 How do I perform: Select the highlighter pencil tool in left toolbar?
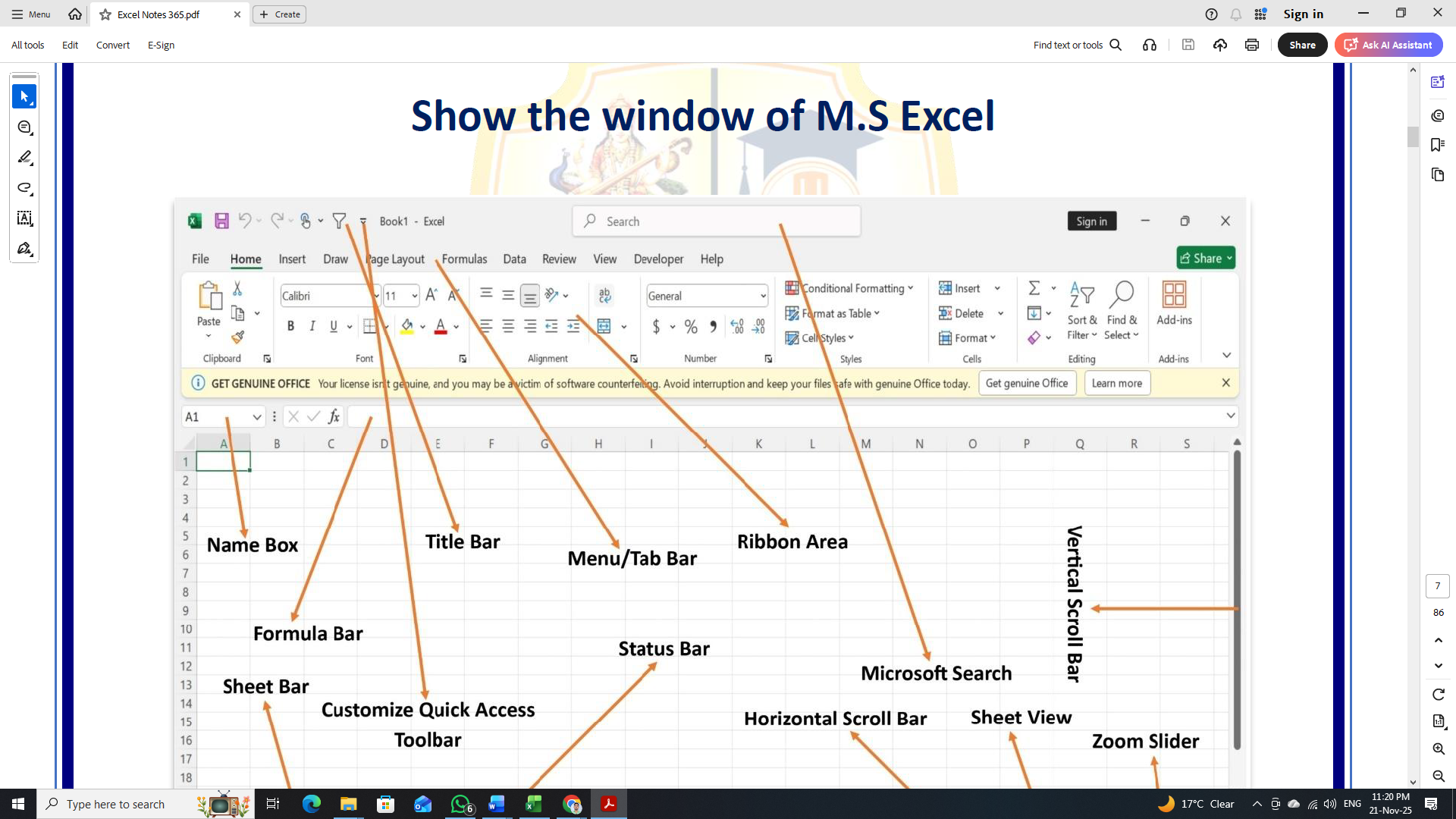click(x=24, y=157)
